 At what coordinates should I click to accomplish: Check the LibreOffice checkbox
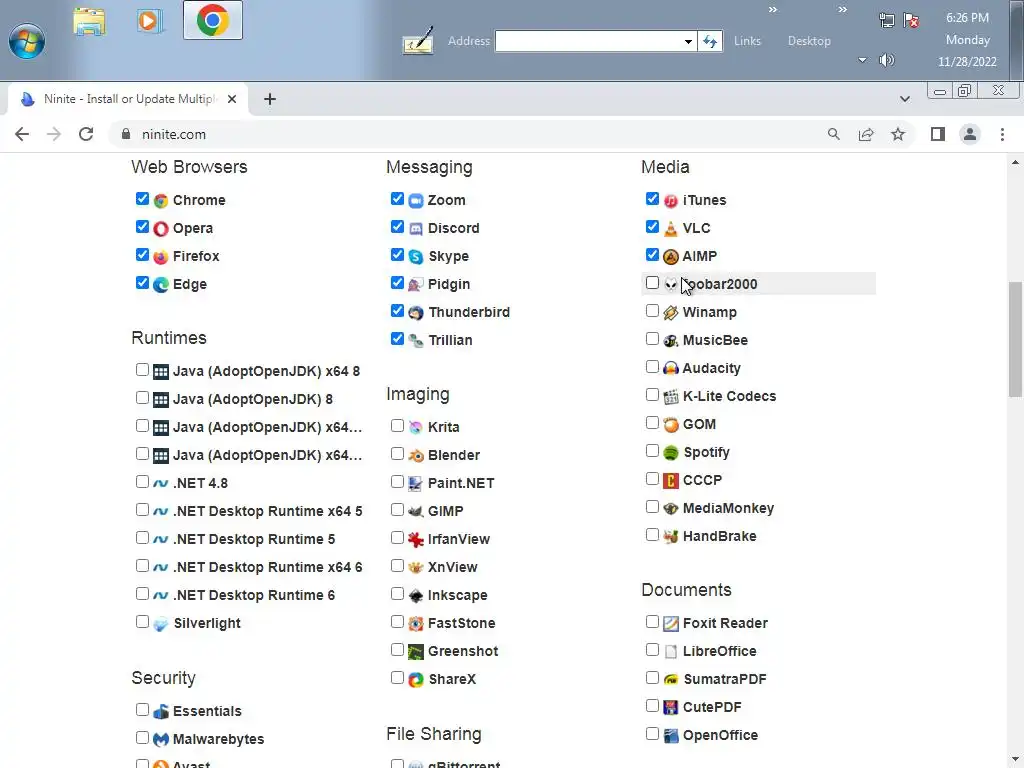point(652,650)
